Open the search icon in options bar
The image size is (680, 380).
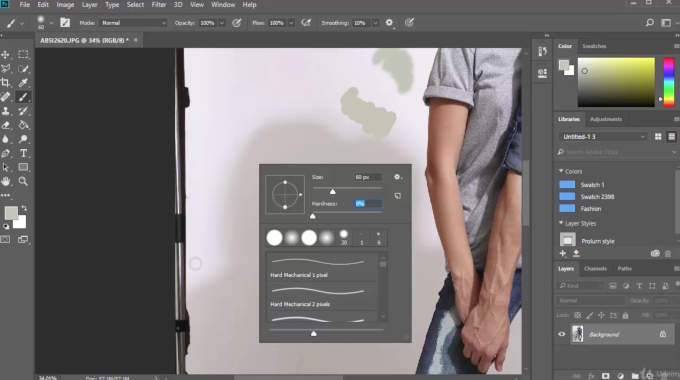click(x=649, y=23)
